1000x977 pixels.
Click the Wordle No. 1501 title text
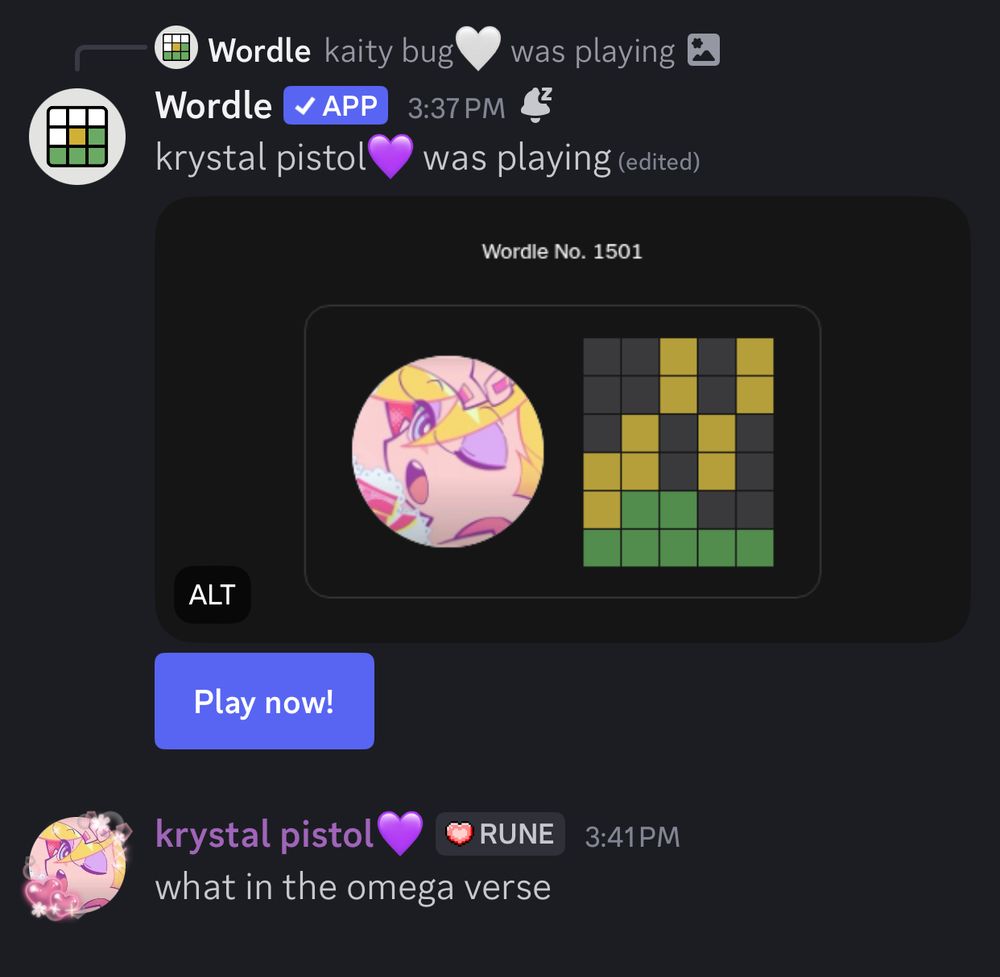tap(562, 251)
